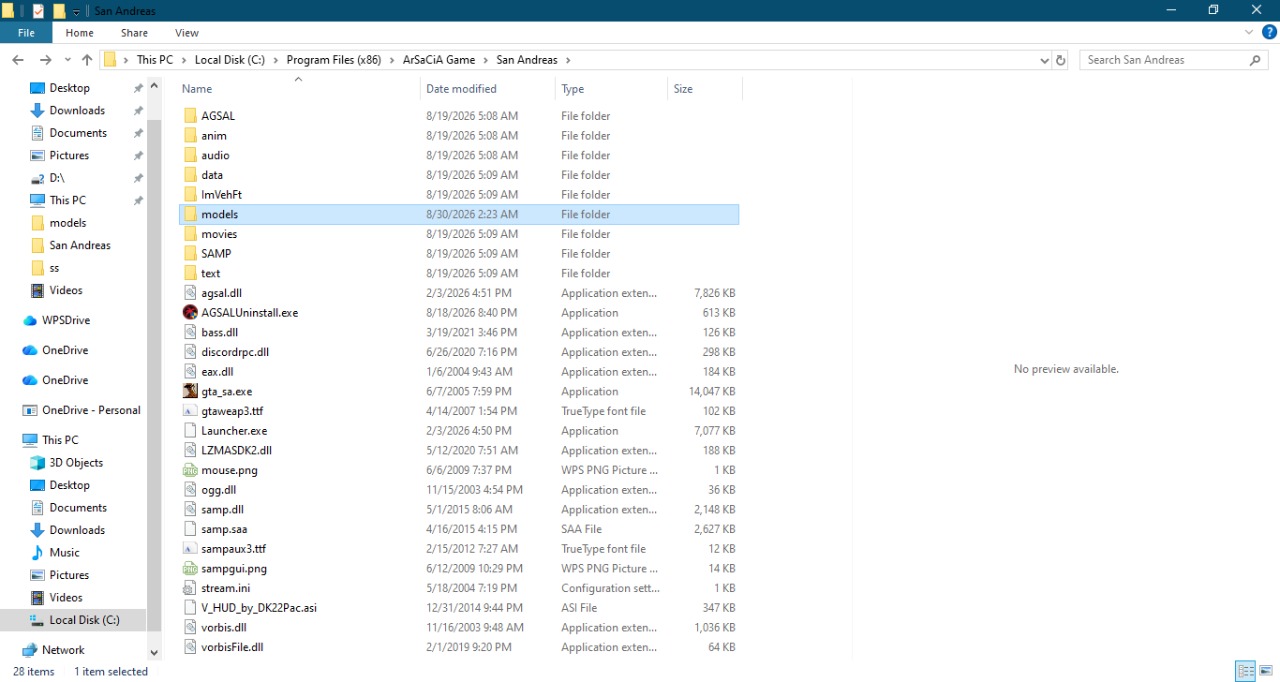Select pinned D:\ drive in Quick access

pos(57,178)
